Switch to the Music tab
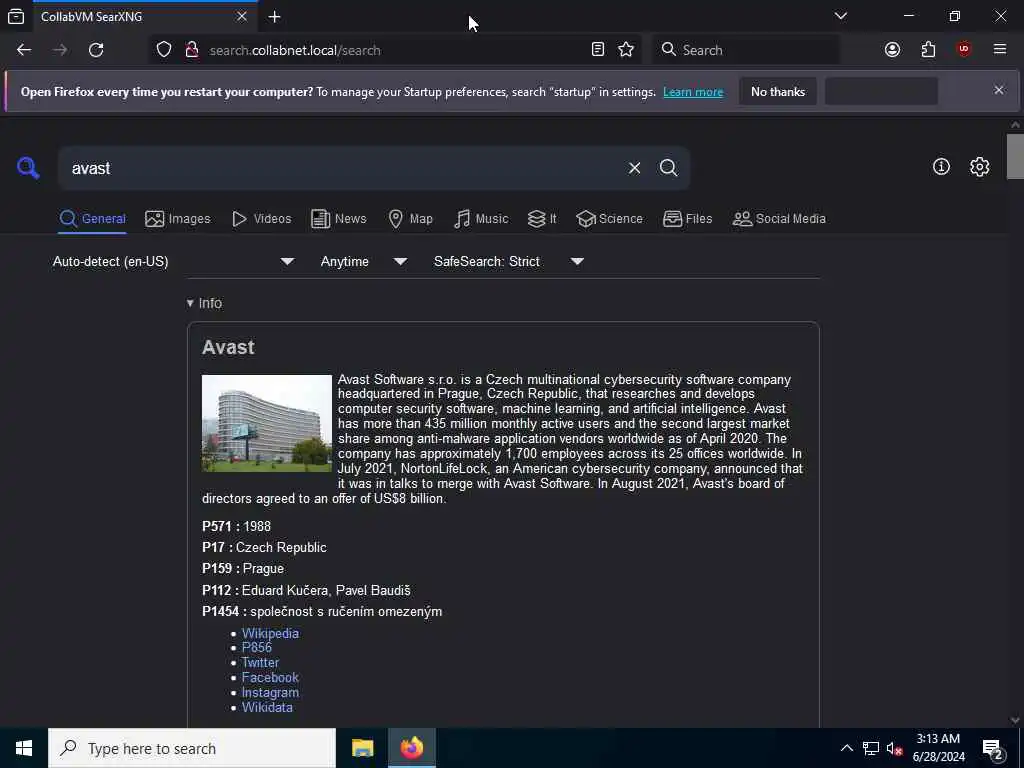The height and width of the screenshot is (768, 1024). (x=481, y=219)
